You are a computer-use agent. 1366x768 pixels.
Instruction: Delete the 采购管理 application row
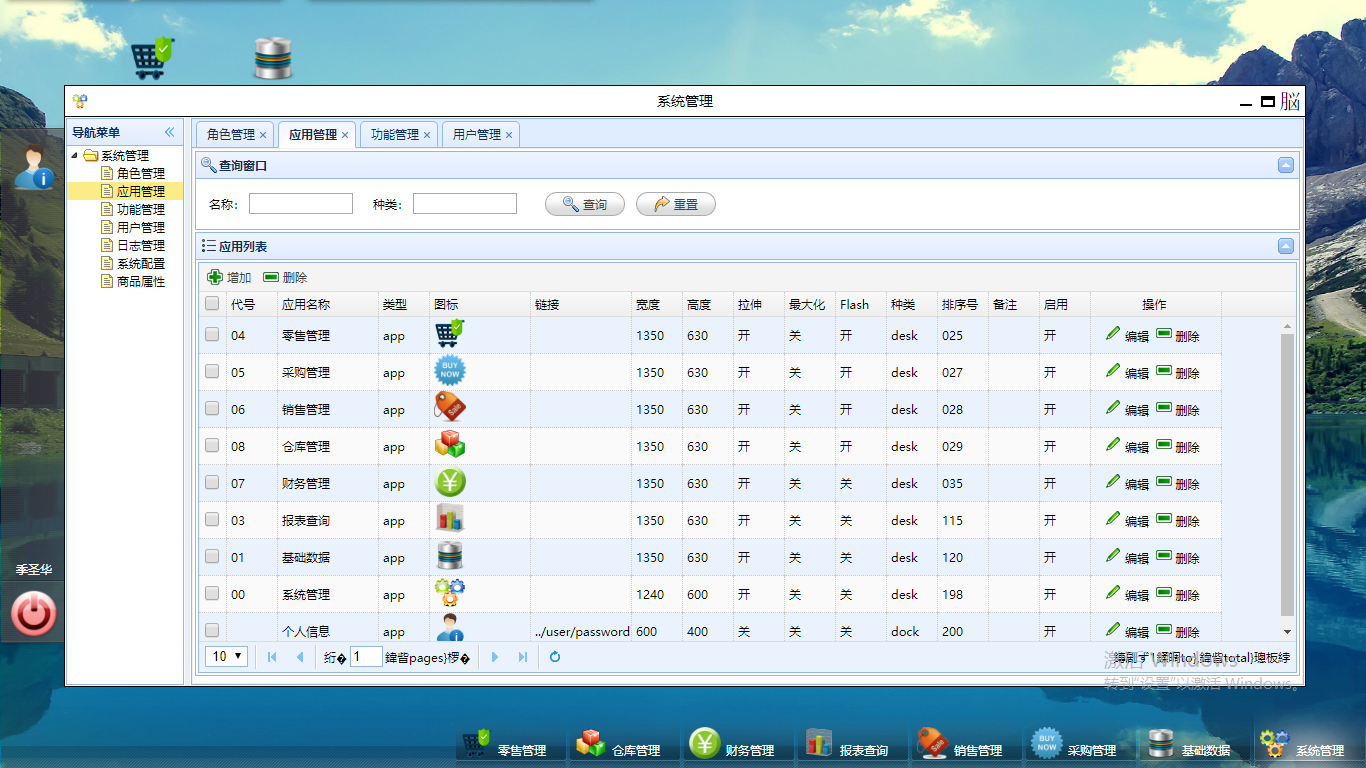click(x=1178, y=372)
